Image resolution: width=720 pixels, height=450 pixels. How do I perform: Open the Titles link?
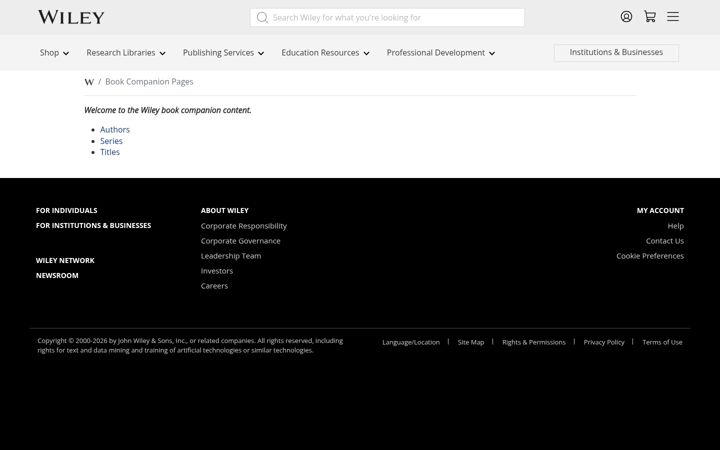click(x=110, y=152)
